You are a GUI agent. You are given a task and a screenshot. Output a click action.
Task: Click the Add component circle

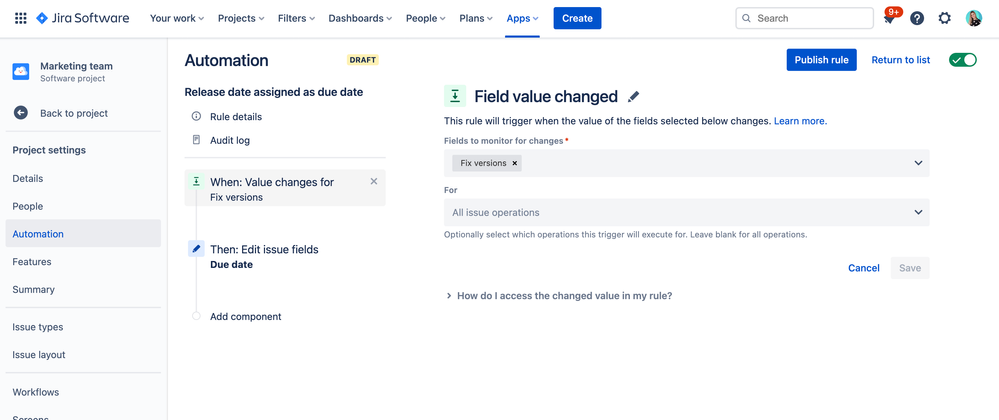click(x=196, y=316)
